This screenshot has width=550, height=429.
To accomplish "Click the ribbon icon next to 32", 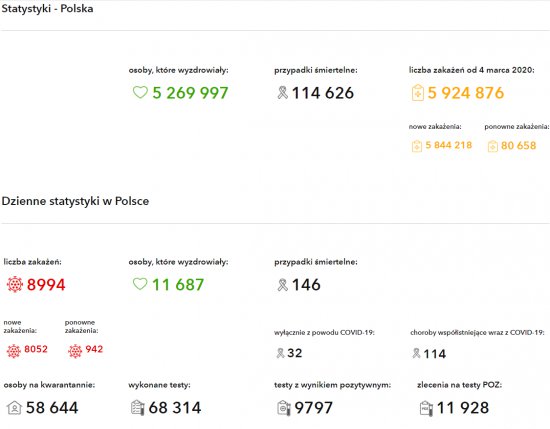I will coord(280,353).
